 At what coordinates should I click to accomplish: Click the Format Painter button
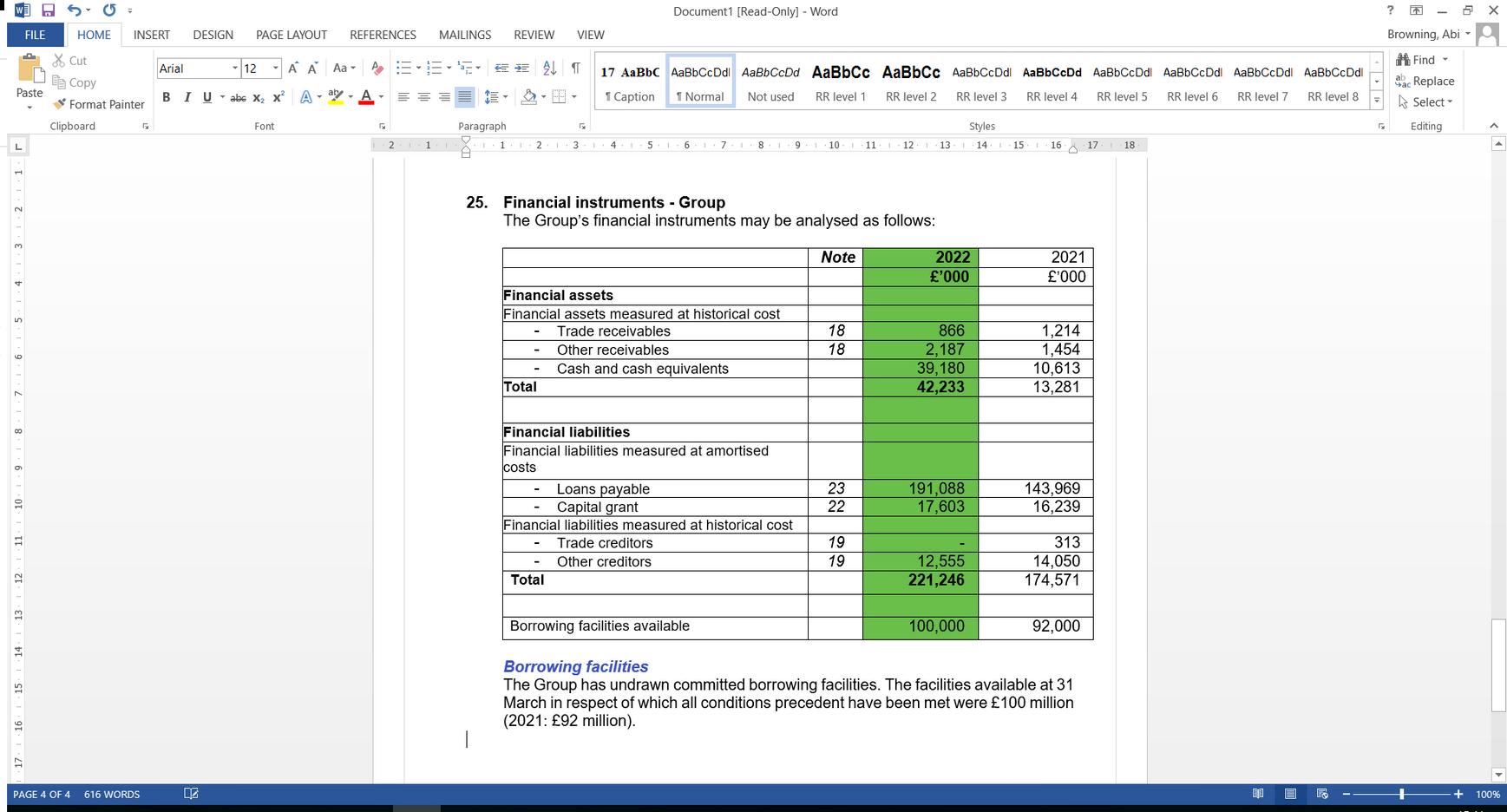99,104
